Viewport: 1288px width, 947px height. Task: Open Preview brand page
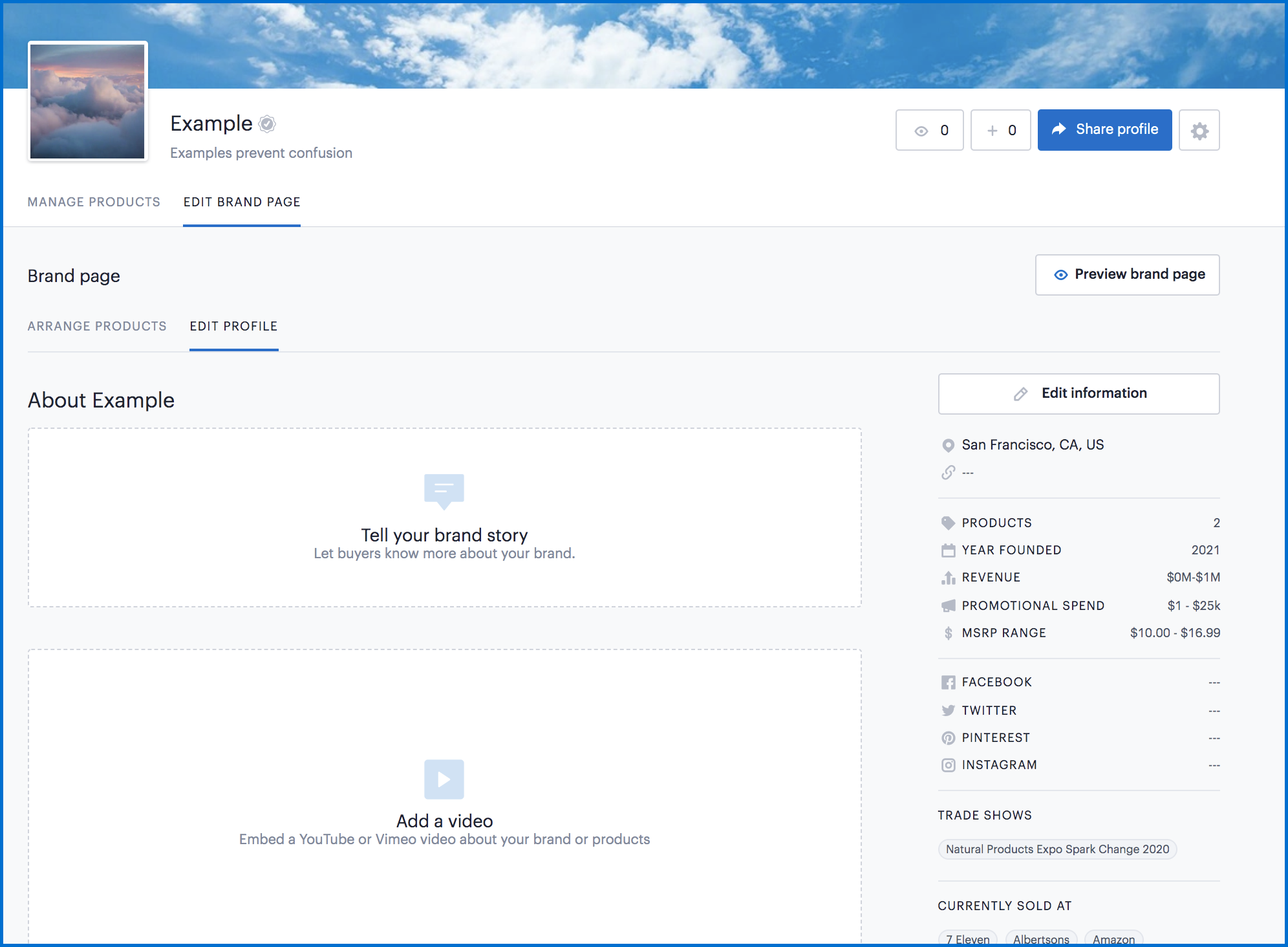1127,275
